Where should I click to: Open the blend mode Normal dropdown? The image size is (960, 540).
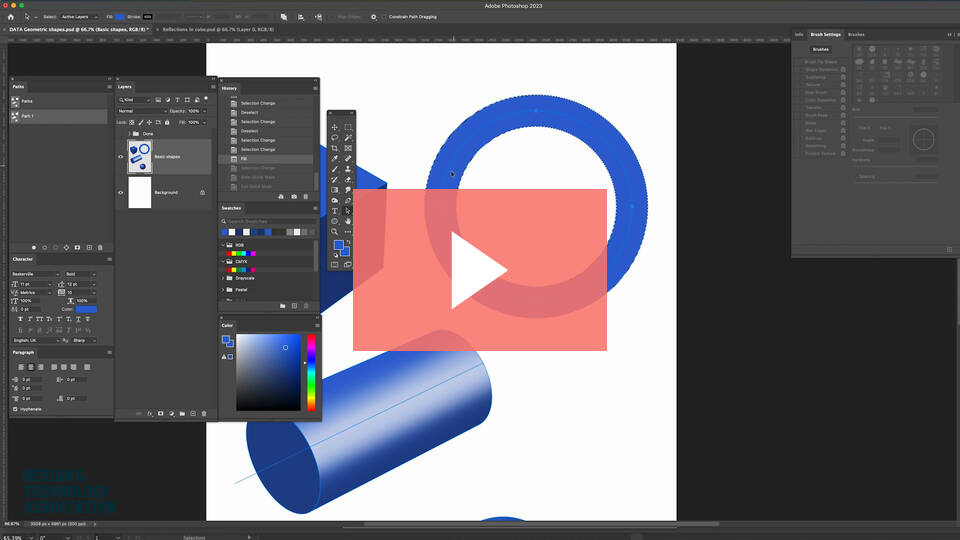pos(142,111)
